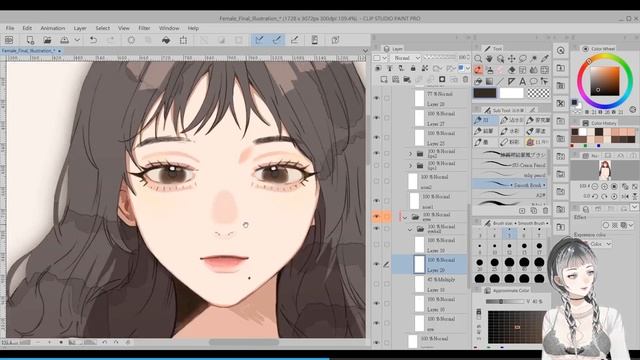Pick brush size 17 preset
The image size is (640, 360).
(539, 247)
